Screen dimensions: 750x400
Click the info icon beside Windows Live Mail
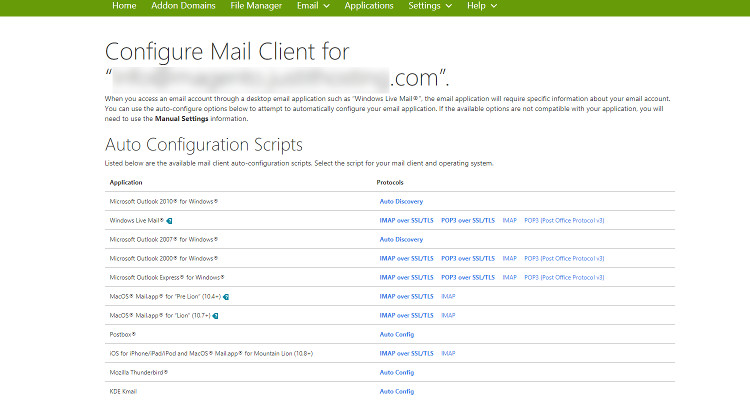[x=169, y=221]
